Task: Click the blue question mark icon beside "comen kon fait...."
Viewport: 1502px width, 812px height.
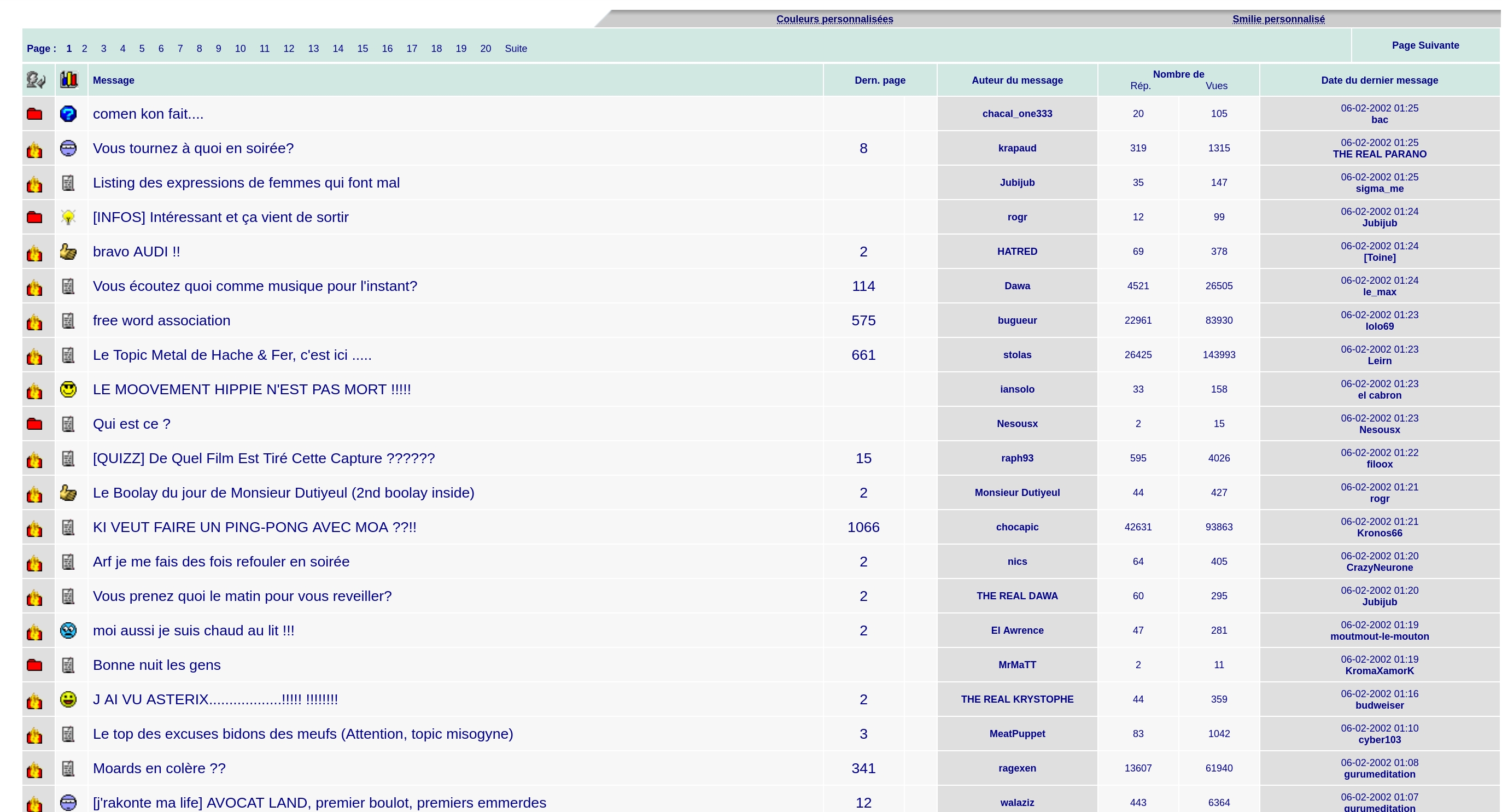Action: pyautogui.click(x=68, y=114)
